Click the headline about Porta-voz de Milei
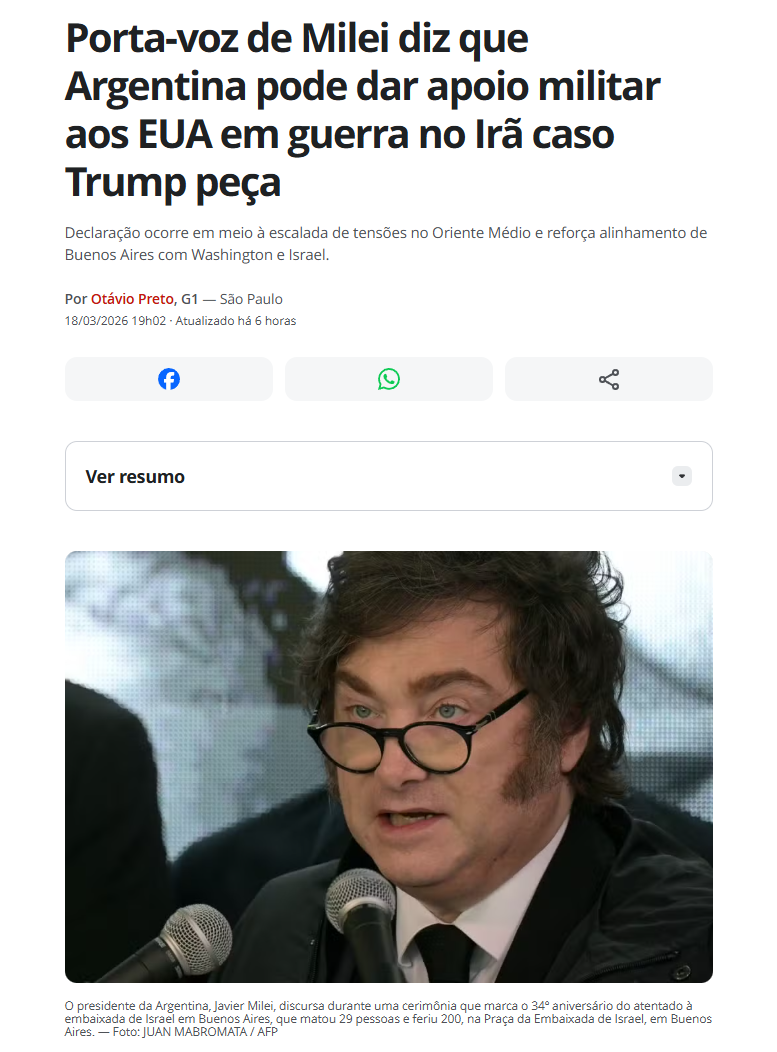Viewport: 777px width, 1052px height. pyautogui.click(x=363, y=111)
